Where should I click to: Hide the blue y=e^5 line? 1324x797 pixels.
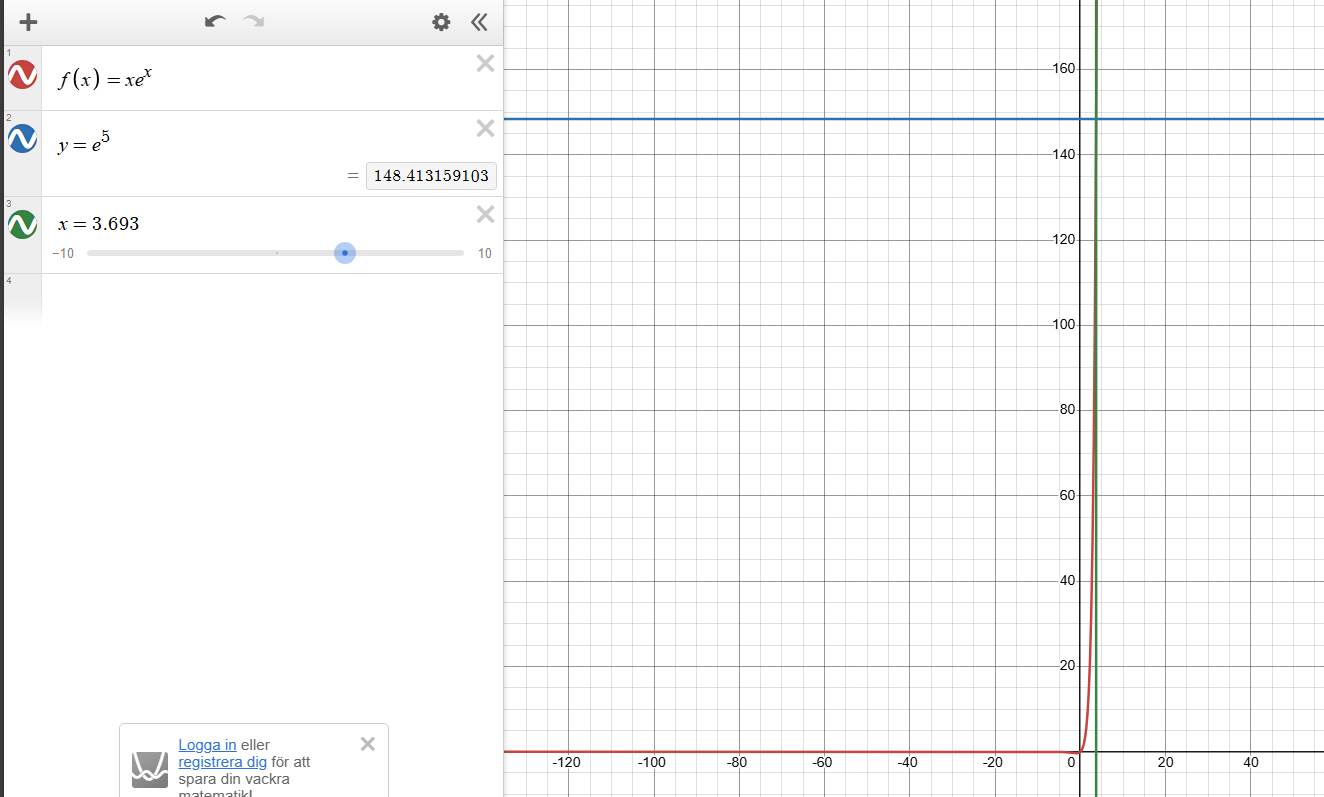(x=22, y=139)
